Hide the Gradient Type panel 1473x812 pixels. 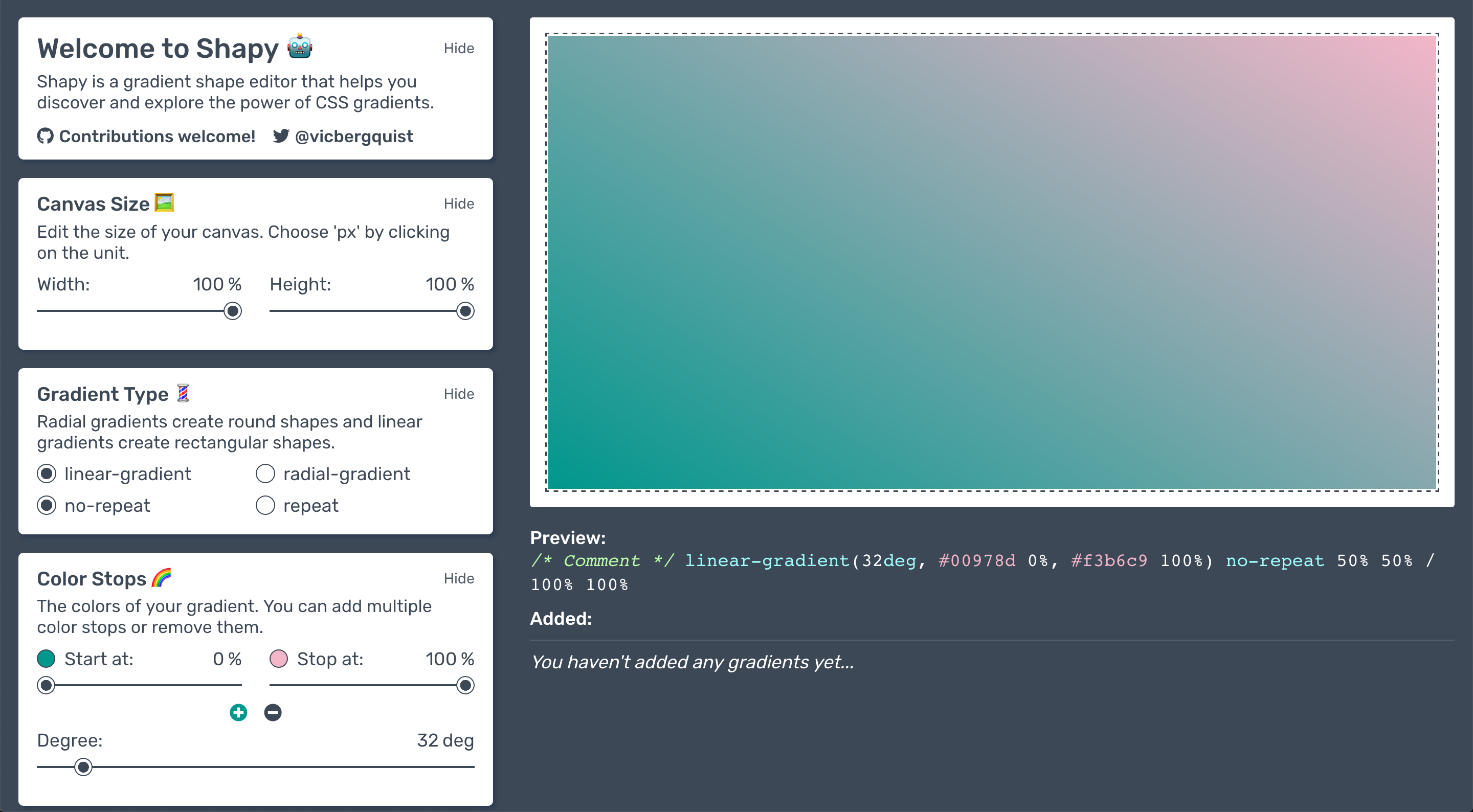pos(459,394)
